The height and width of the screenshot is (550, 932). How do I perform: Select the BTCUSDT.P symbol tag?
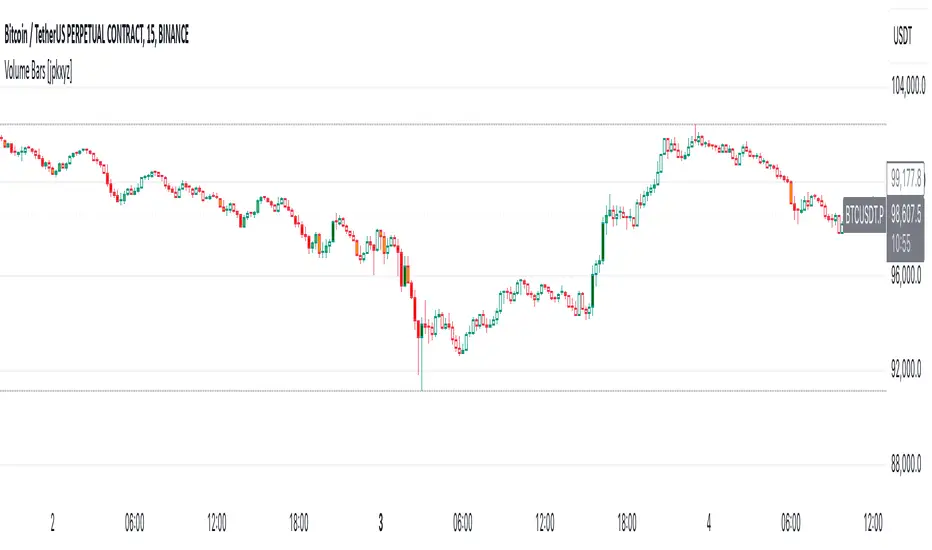click(x=863, y=213)
